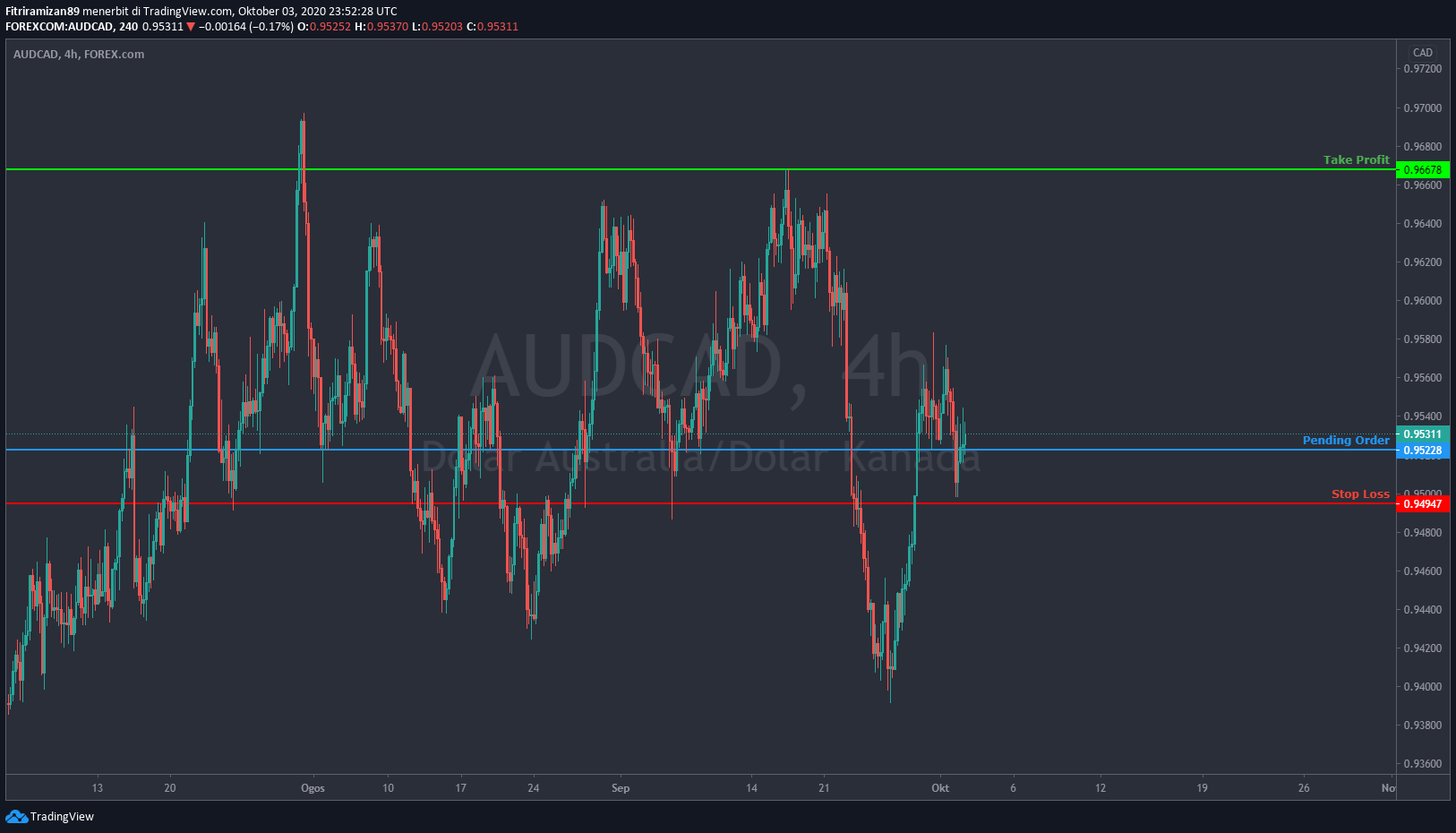Click the FOREXCOM:AUDCAD symbol in the header

[x=59, y=27]
